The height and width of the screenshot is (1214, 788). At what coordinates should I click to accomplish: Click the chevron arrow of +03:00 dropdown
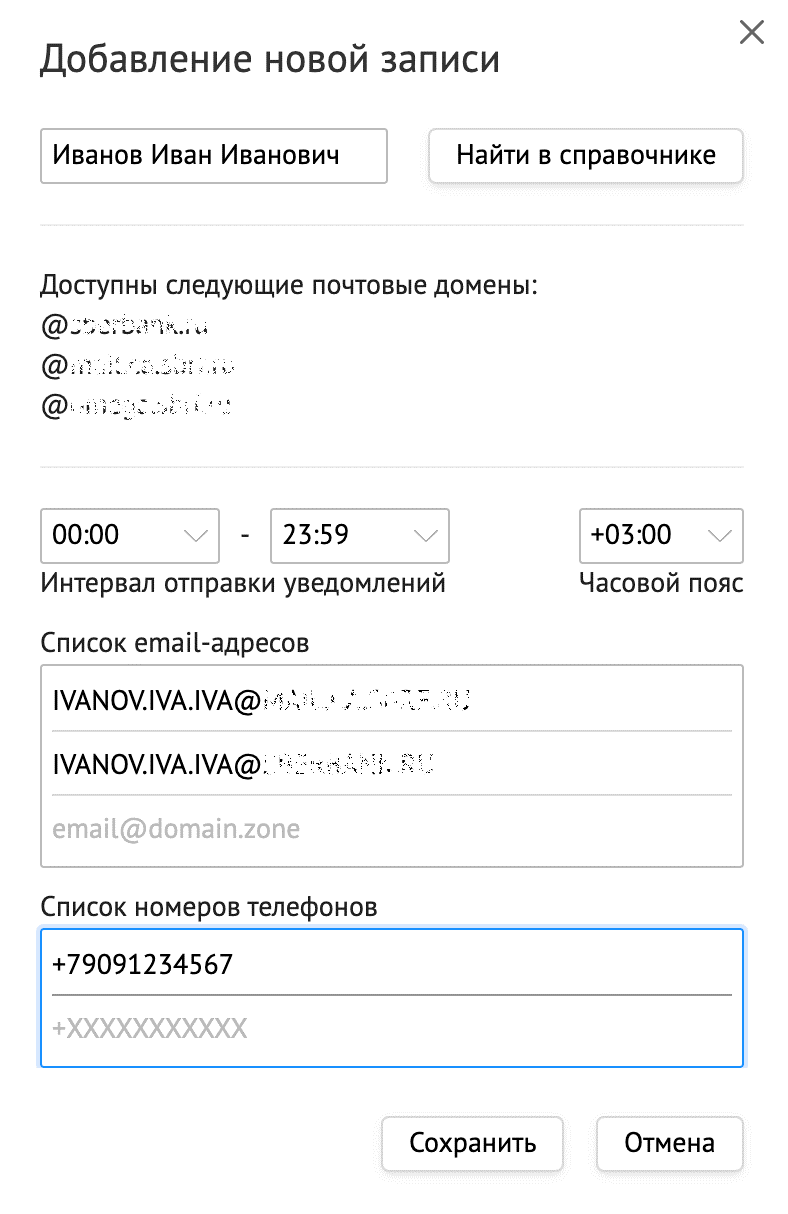[719, 535]
